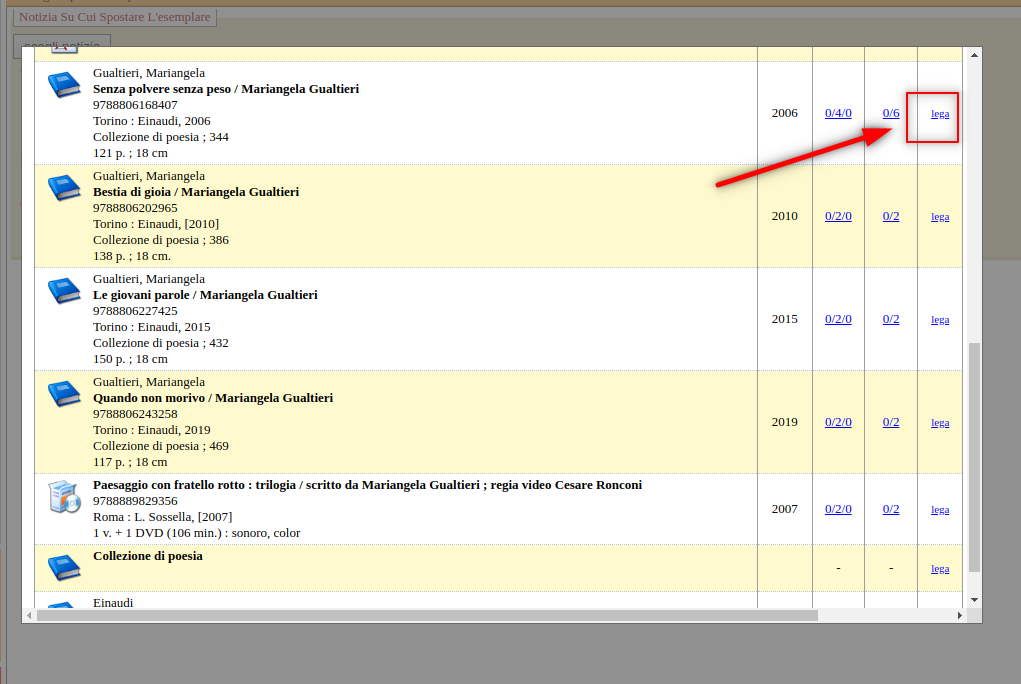Image resolution: width=1021 pixels, height=684 pixels.
Task: Follow lega link for Le giovani parole
Action: (940, 320)
